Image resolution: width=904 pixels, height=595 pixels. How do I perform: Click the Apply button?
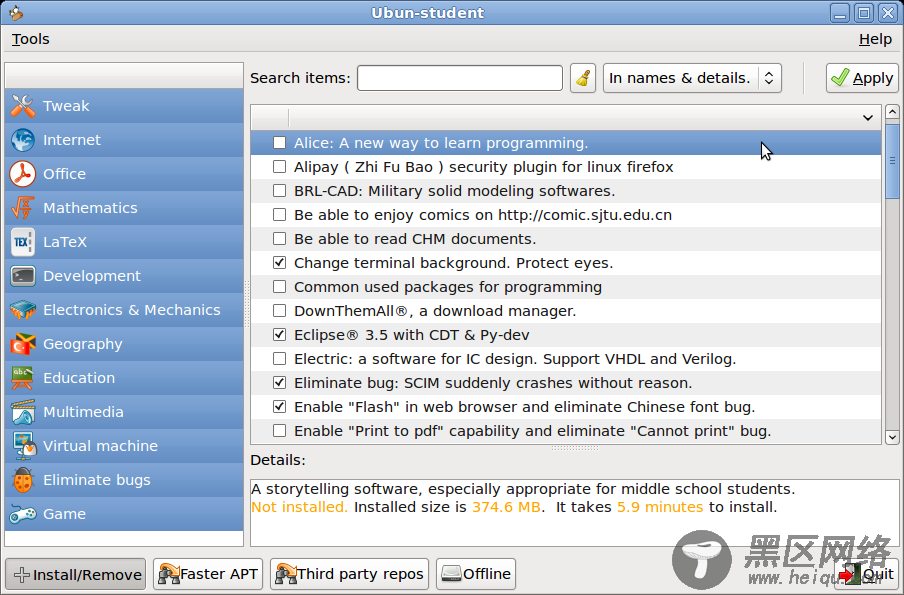click(x=862, y=78)
